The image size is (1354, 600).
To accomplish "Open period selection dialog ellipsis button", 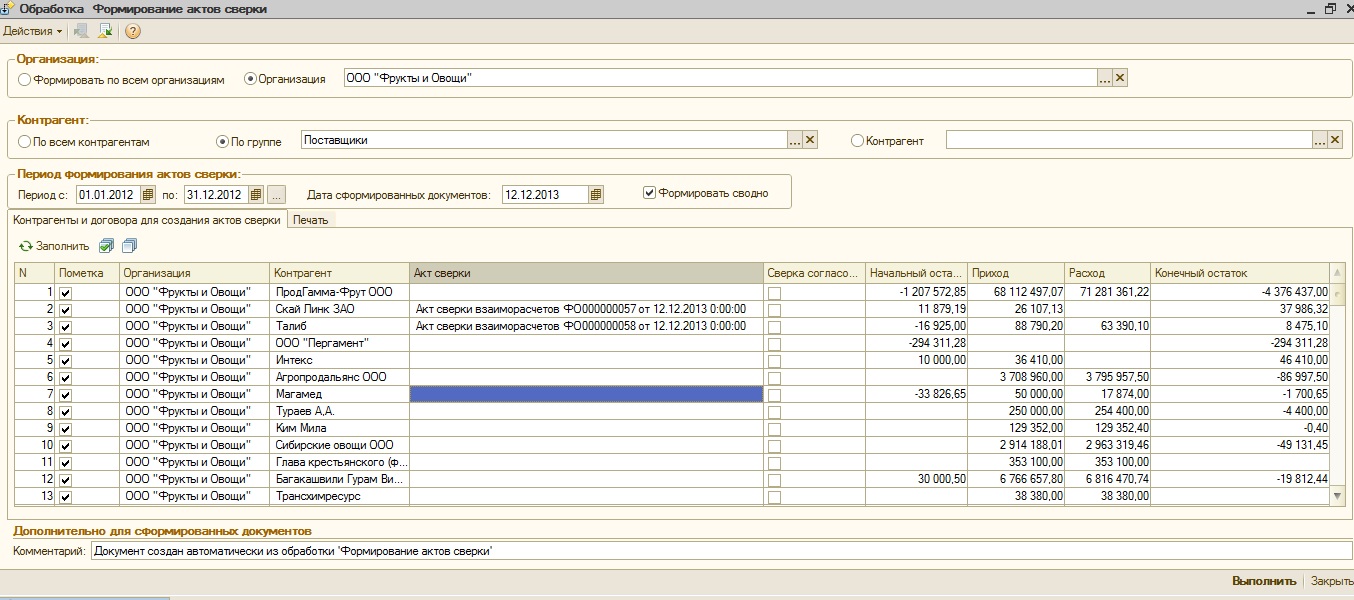I will 277,194.
